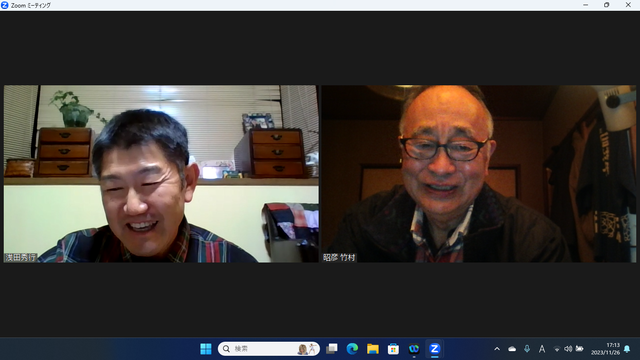Open the Windows Start menu
Viewport: 640px width, 360px height.
[x=206, y=349]
